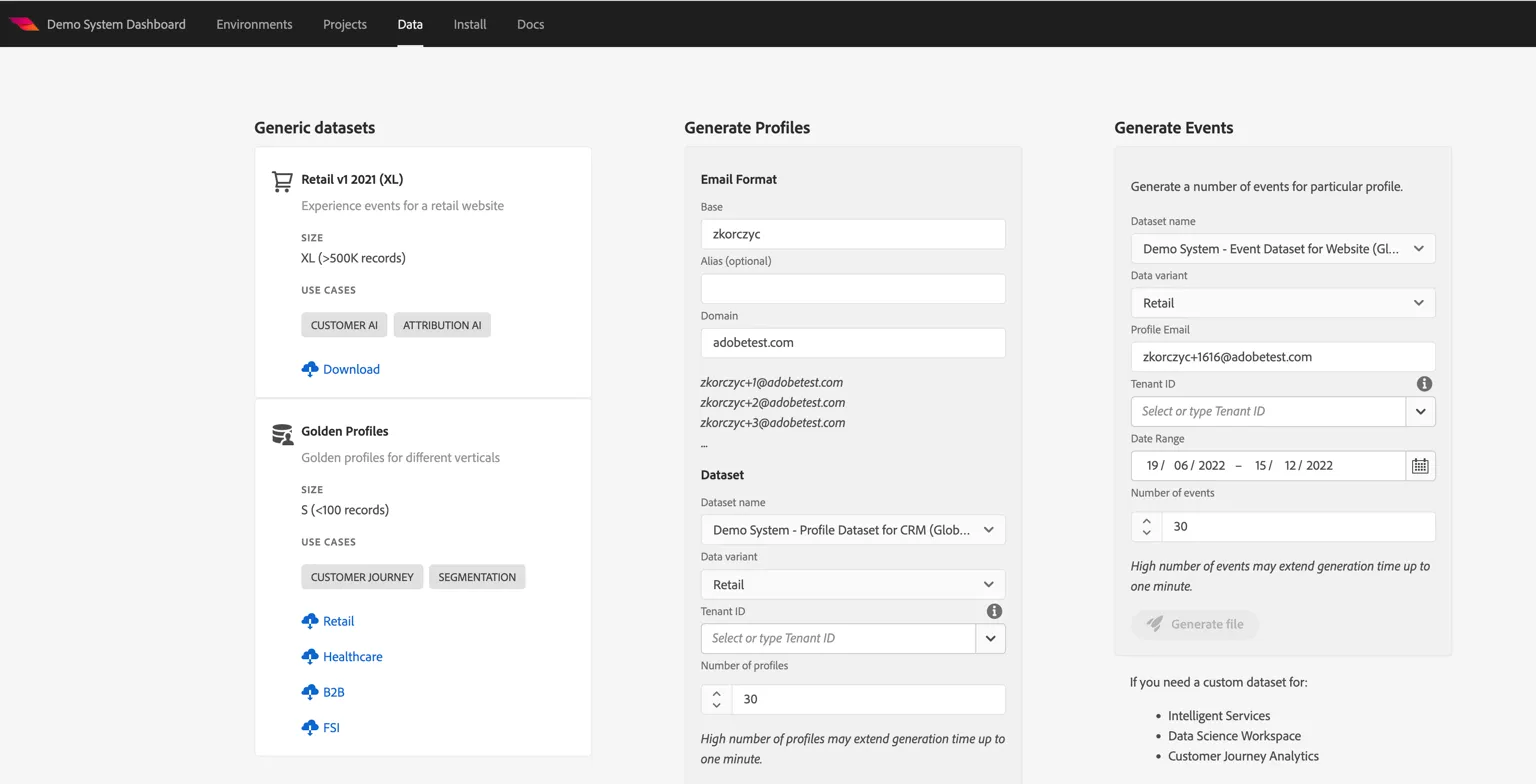Viewport: 1536px width, 784px height.
Task: Expand Tenant ID dropdown arrow in Generate Events
Action: (x=1421, y=412)
